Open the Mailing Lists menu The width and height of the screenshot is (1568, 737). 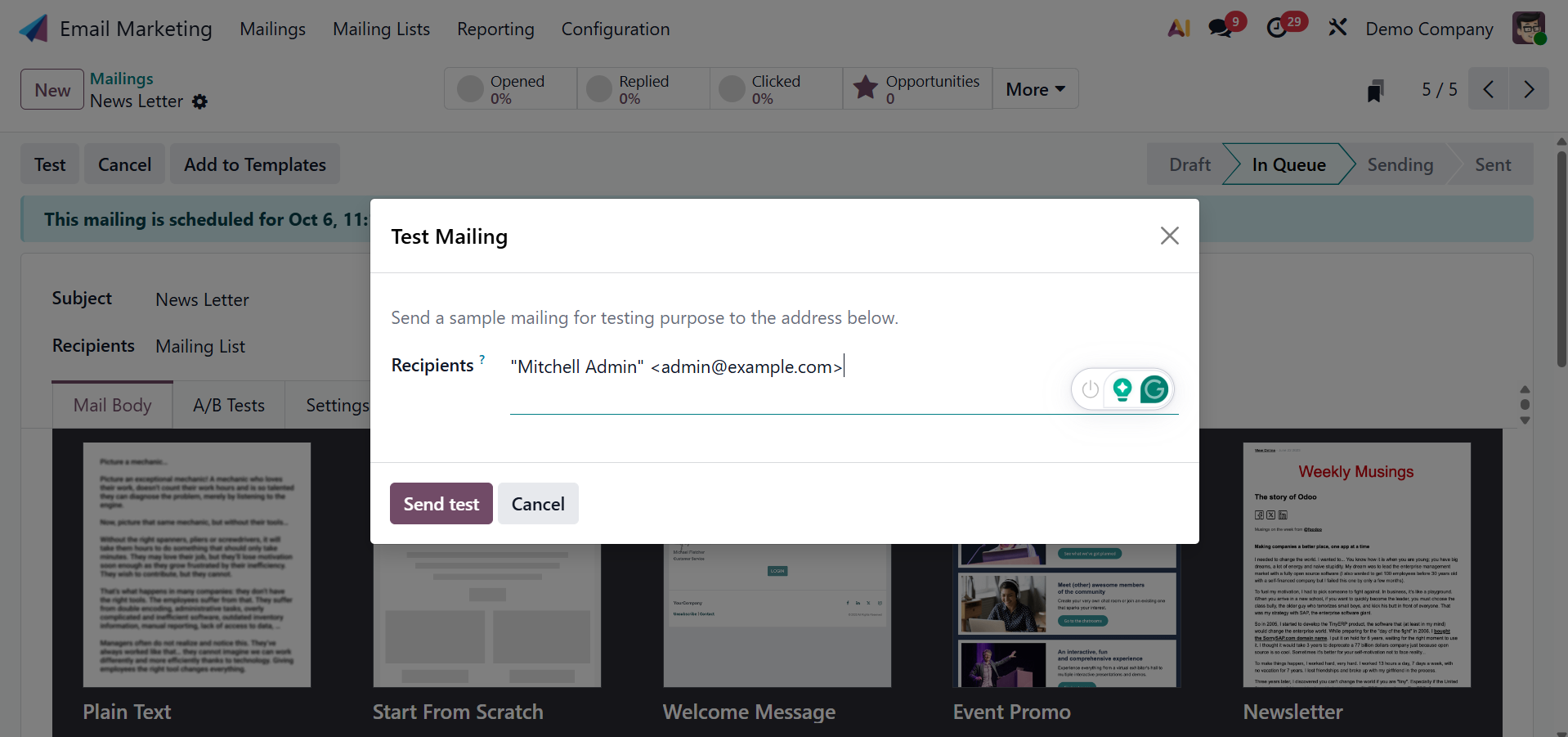tap(381, 29)
